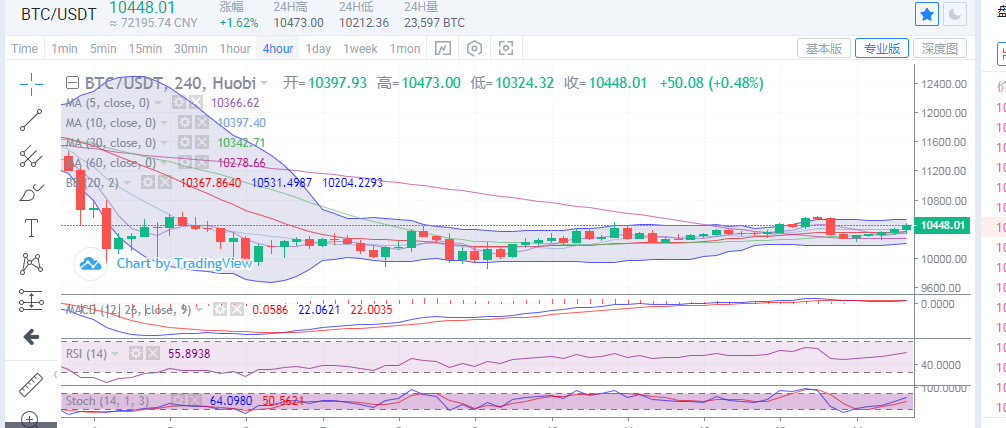
Task: Select the trend line drawing tool
Action: click(x=31, y=120)
